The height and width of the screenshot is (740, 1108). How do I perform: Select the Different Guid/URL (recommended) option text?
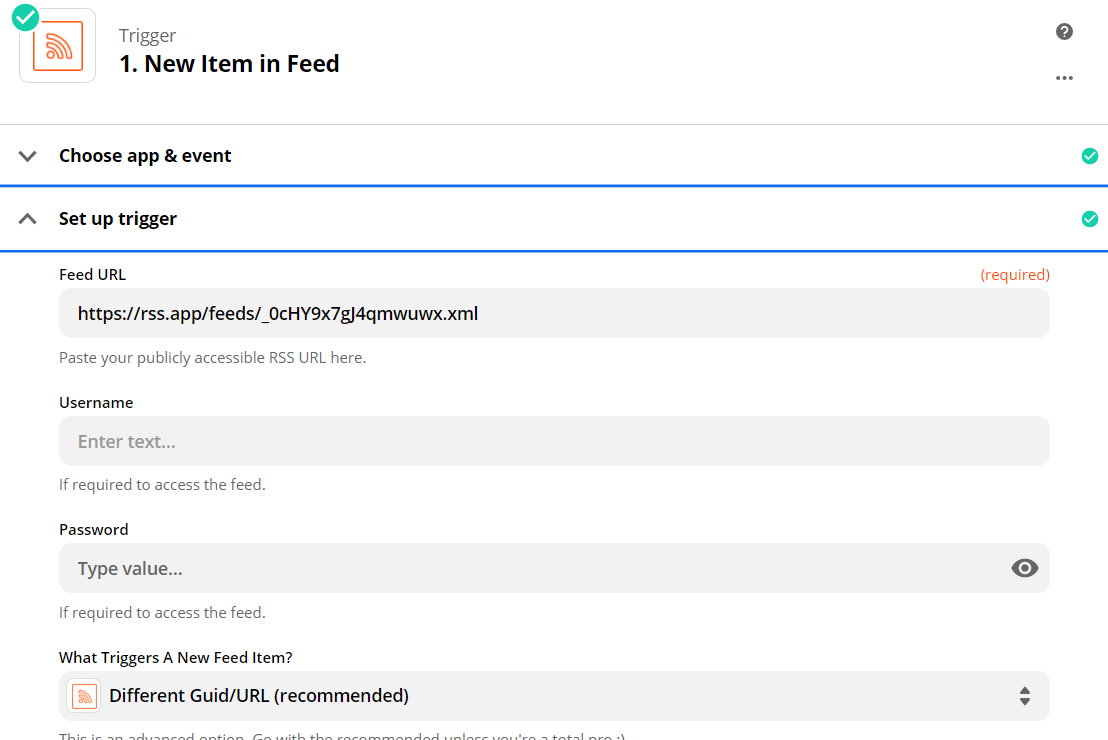point(259,696)
